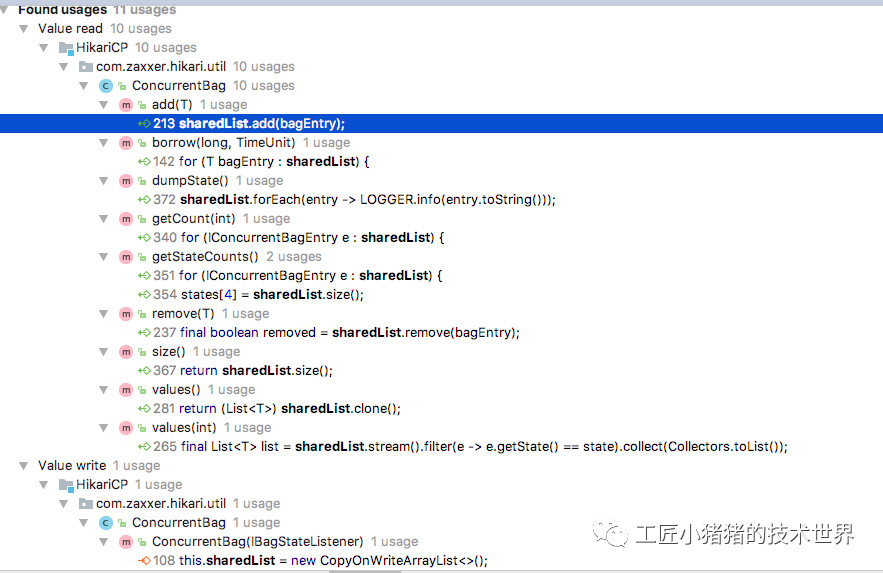Click package folder icon with 1 usage
883x573 pixels.
click(x=86, y=504)
